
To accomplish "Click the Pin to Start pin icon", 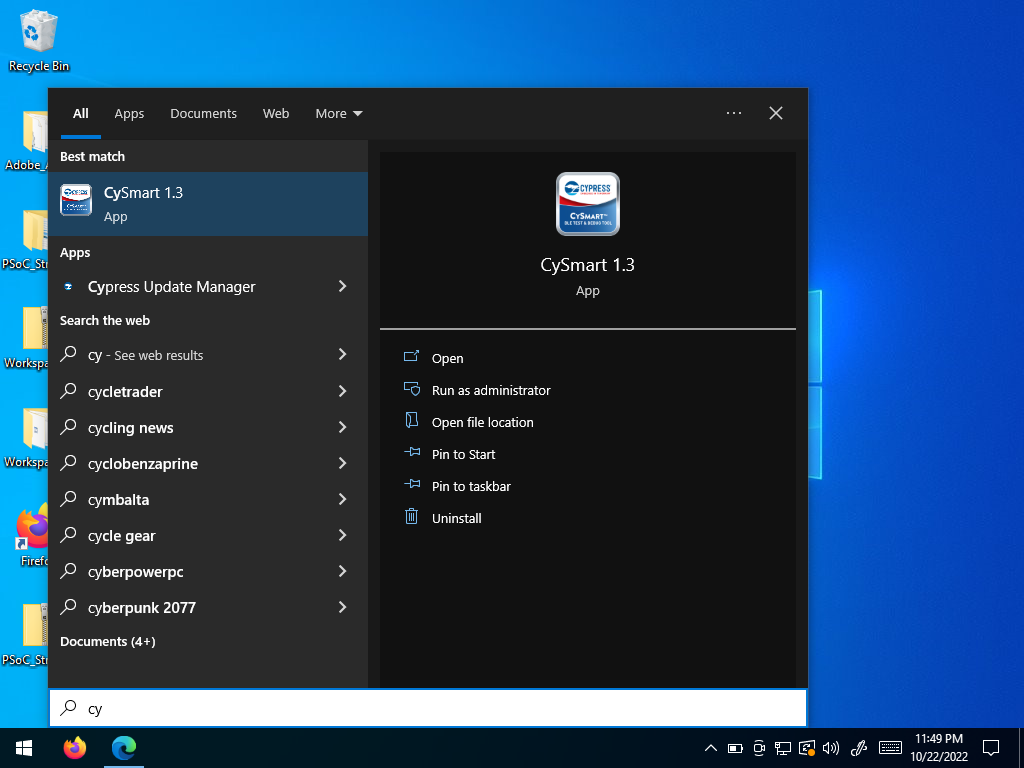I will 411,452.
